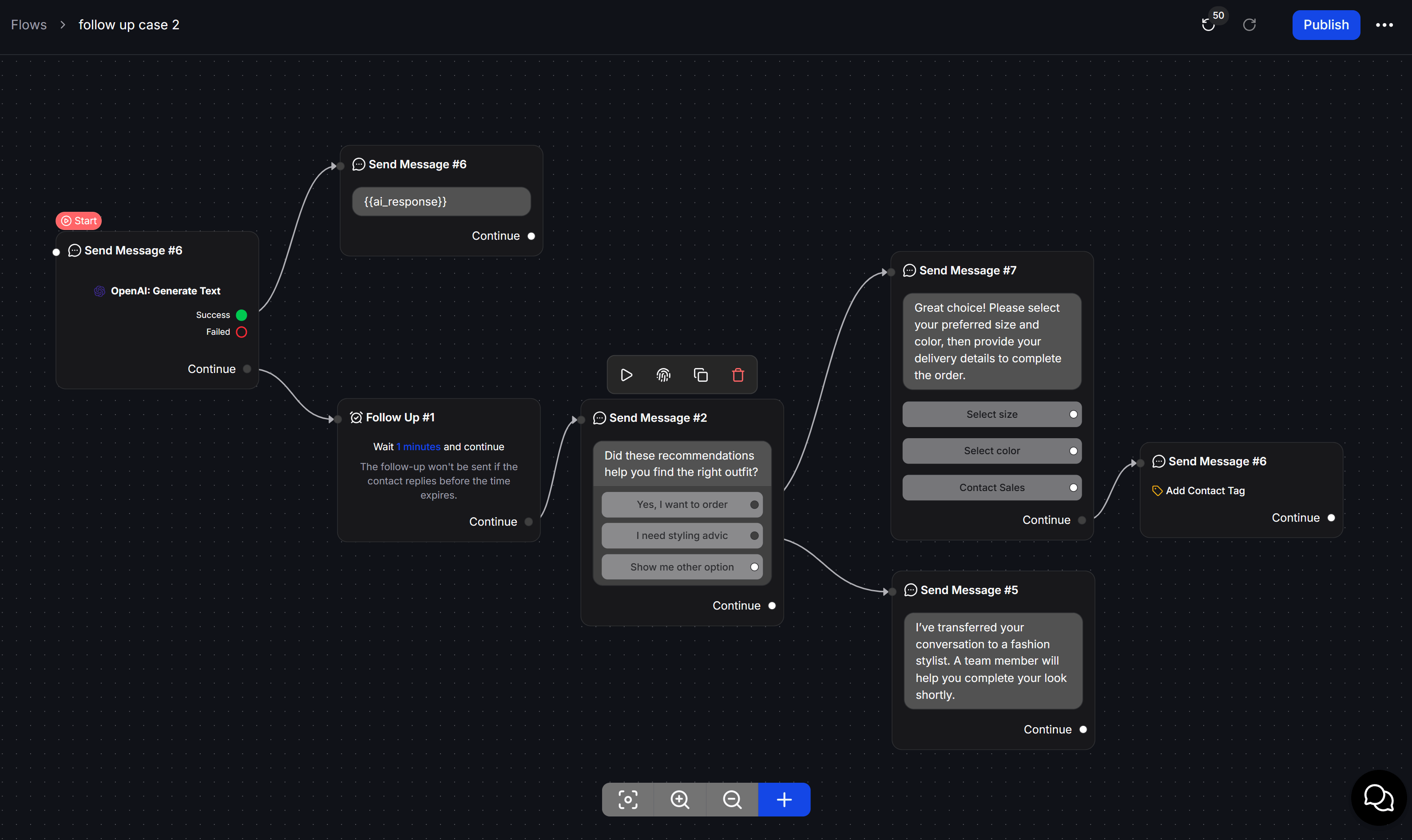Publish the flow
1412x840 pixels.
[x=1326, y=25]
